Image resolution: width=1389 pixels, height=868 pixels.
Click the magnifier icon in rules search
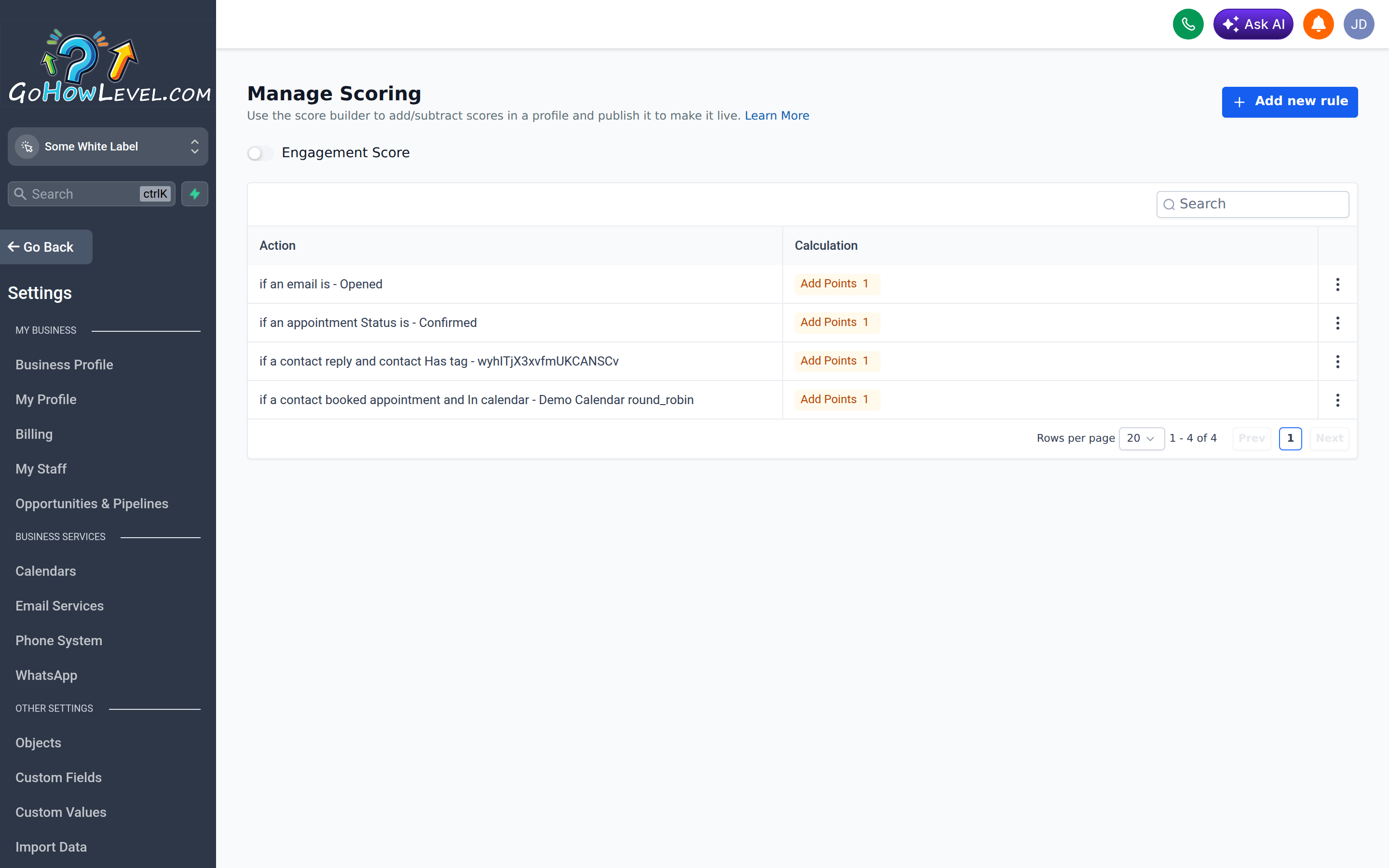(1169, 204)
